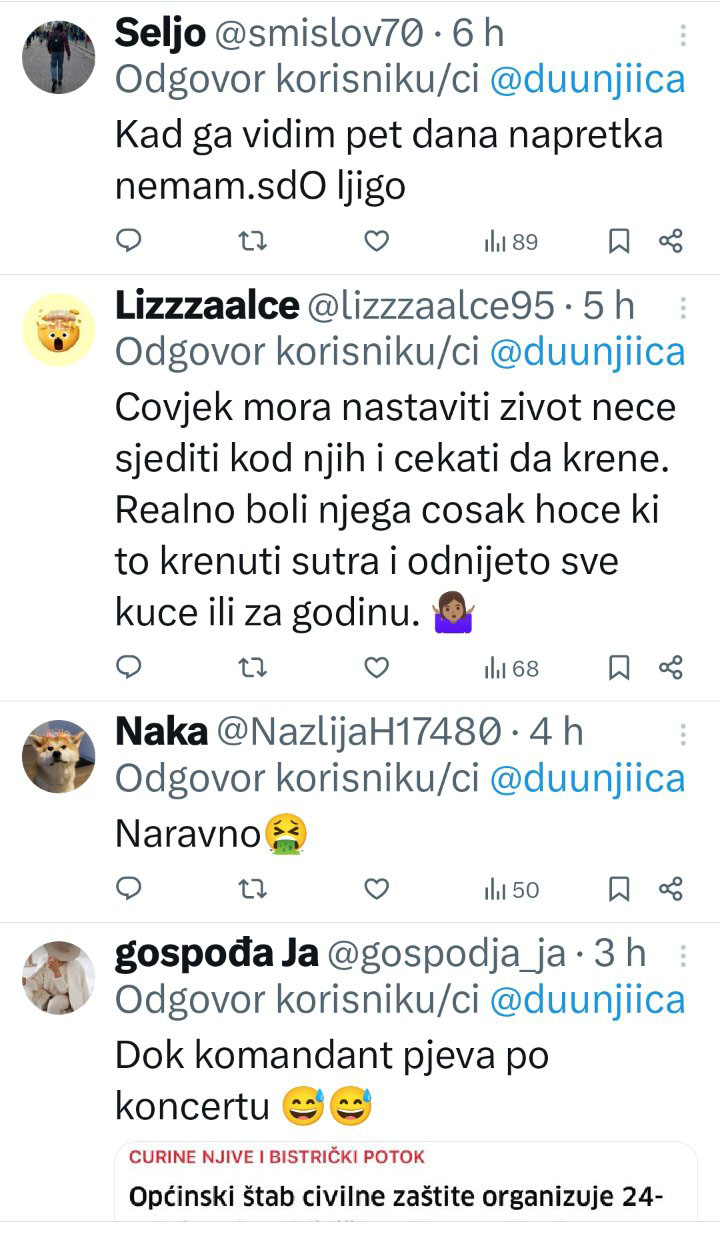Open more options for gospođa Ja's tweet

[x=683, y=956]
